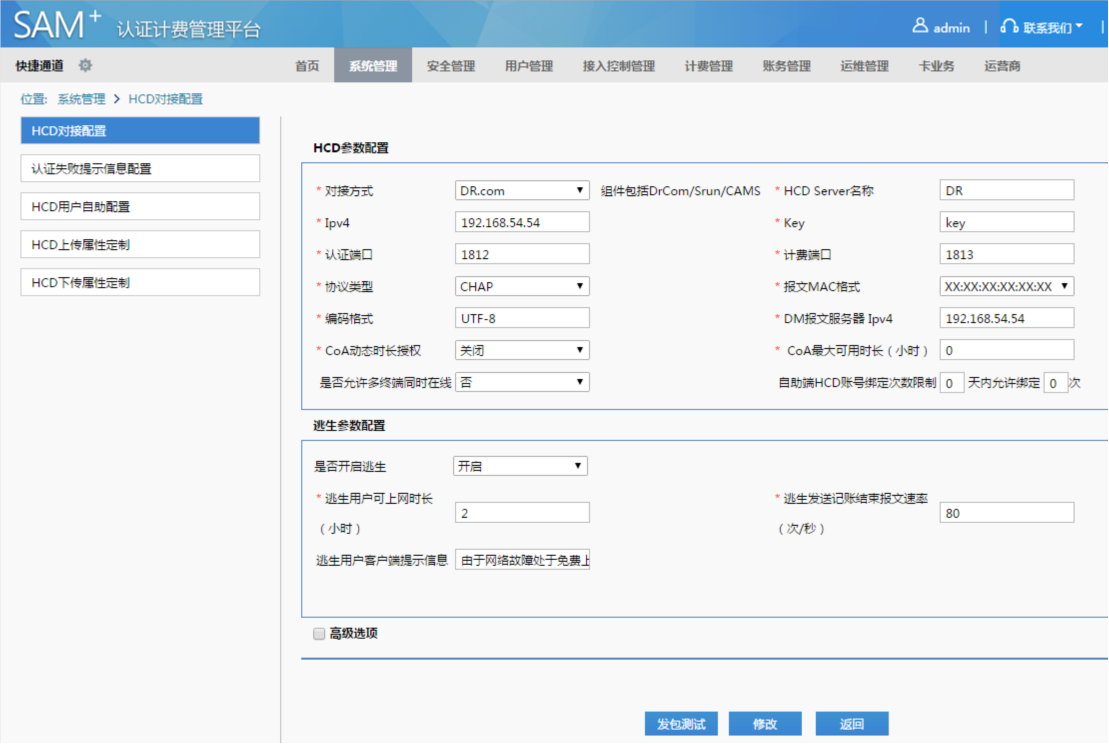
Task: Click the Key input field
Action: (x=1006, y=223)
